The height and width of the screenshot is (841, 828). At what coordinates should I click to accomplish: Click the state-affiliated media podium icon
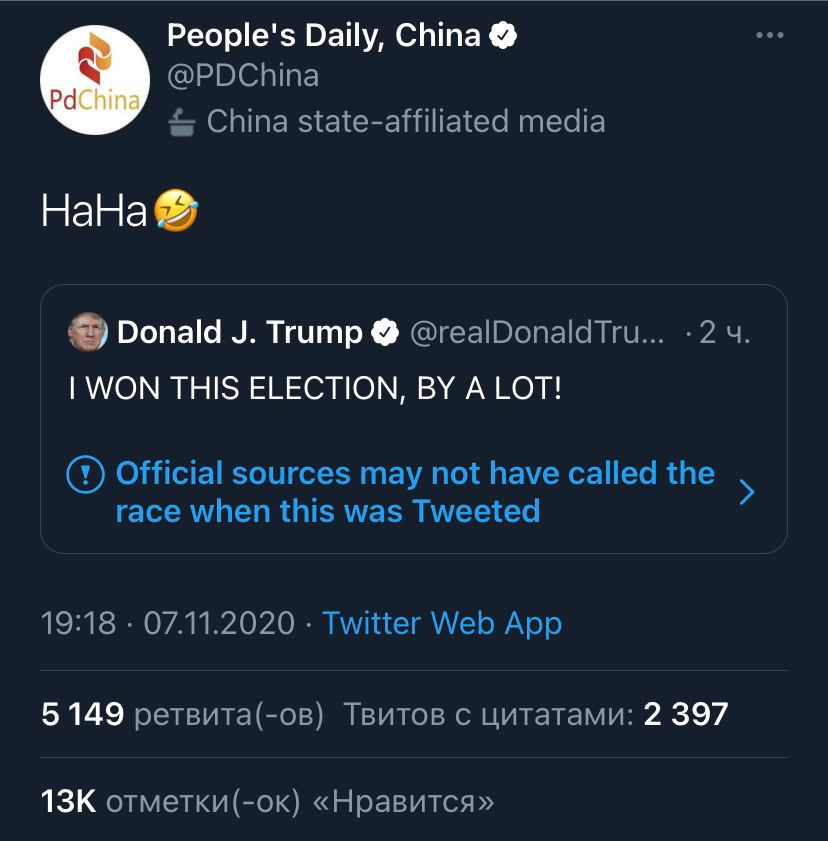click(x=182, y=122)
